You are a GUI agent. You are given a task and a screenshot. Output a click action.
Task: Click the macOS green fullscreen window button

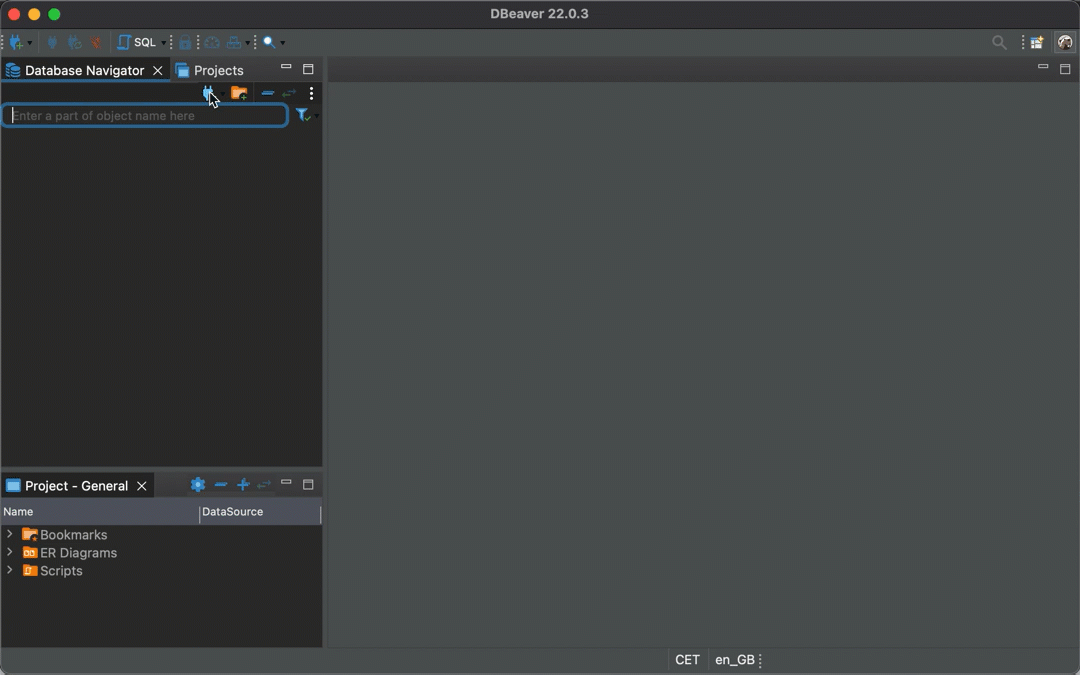click(54, 14)
